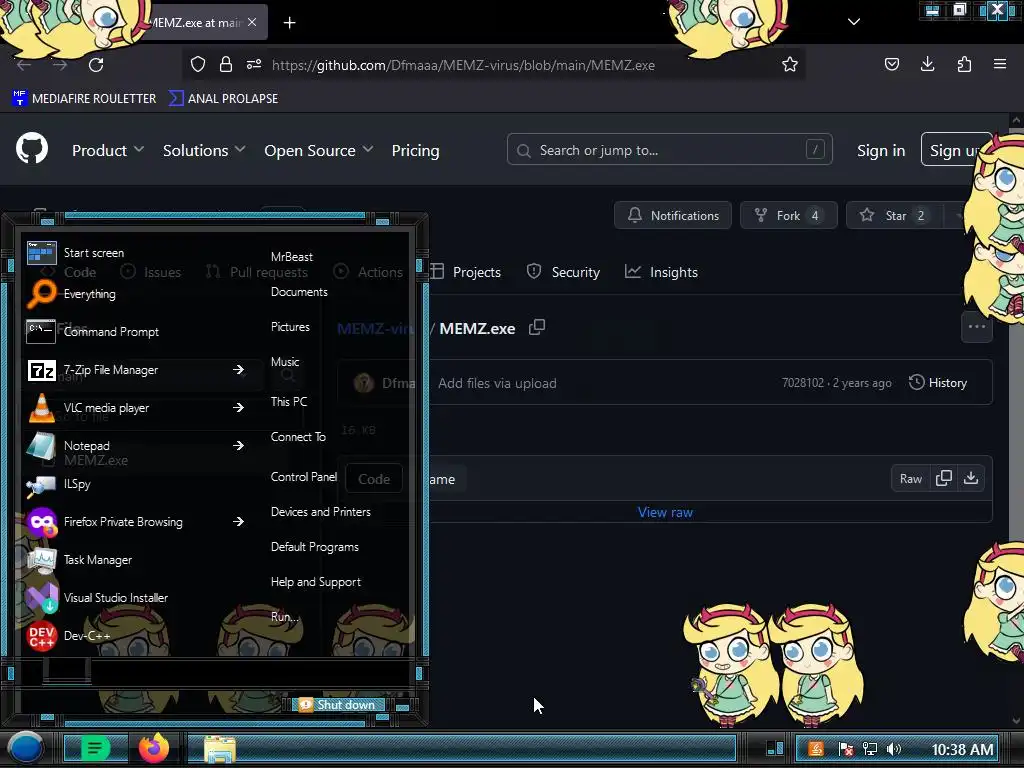
Task: Open file History link
Action: pos(938,383)
